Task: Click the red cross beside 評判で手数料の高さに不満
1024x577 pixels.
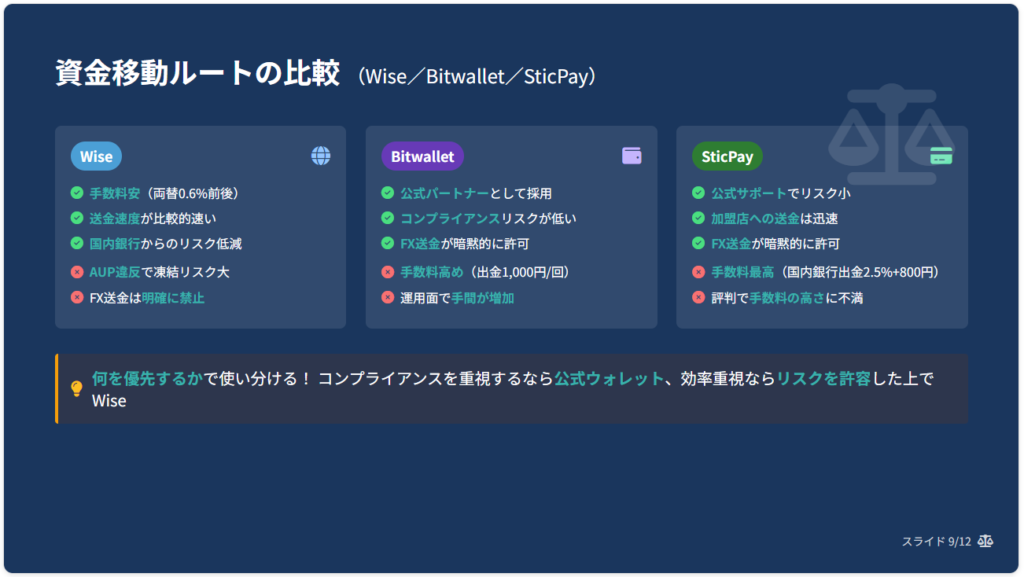Action: (699, 298)
